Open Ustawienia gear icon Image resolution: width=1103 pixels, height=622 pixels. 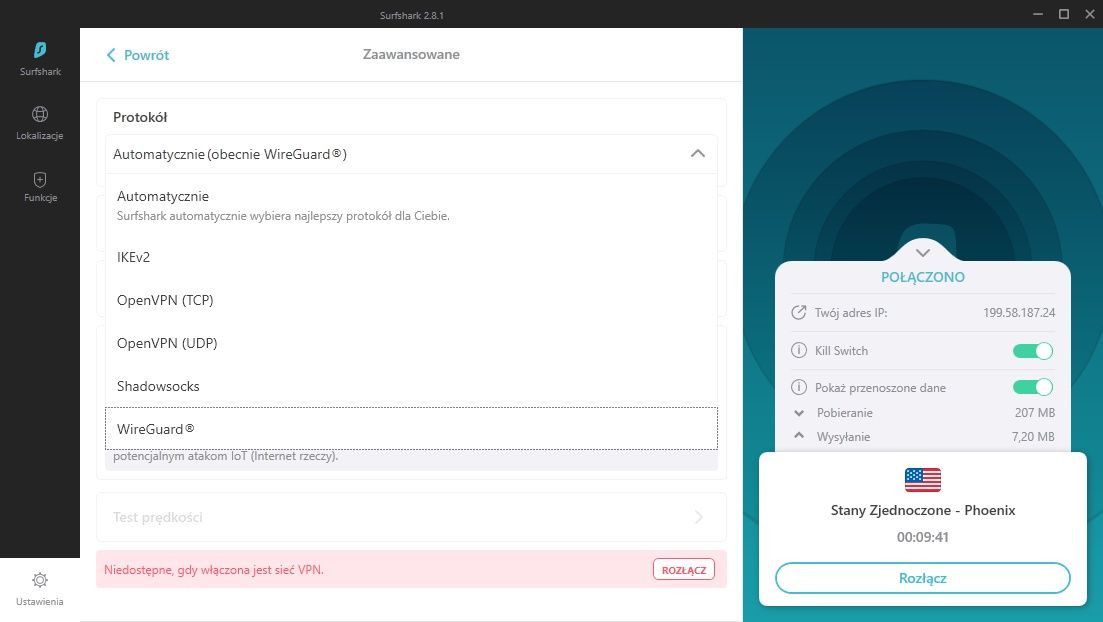point(40,580)
